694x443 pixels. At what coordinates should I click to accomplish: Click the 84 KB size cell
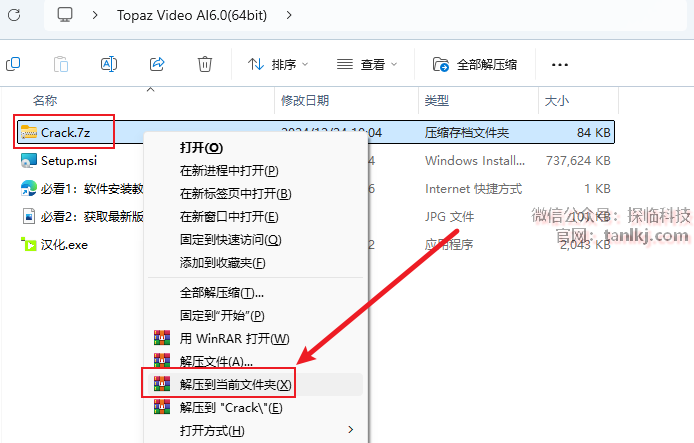(x=594, y=132)
